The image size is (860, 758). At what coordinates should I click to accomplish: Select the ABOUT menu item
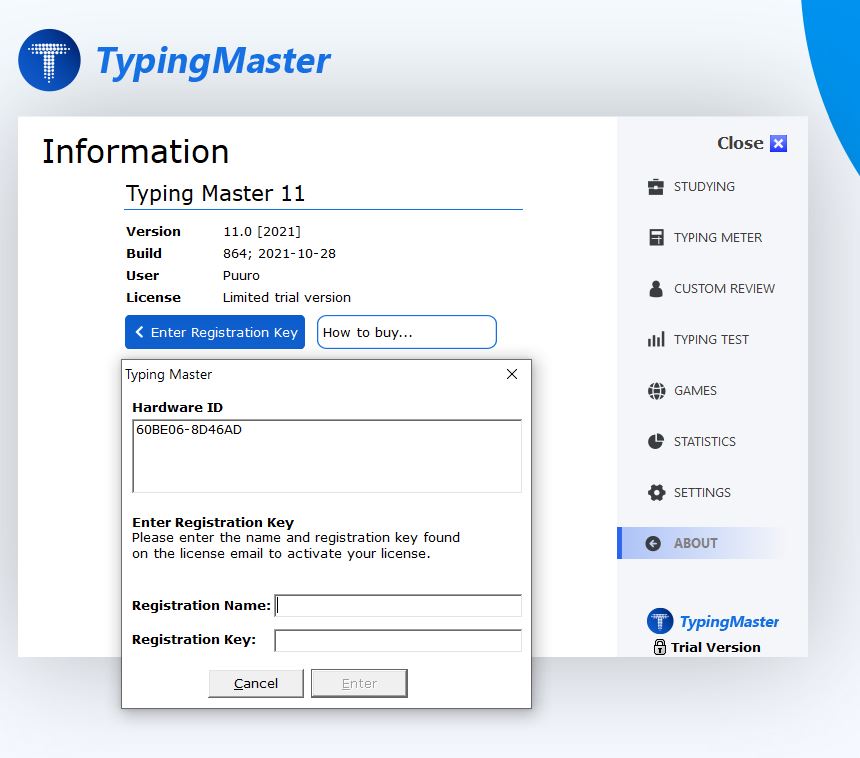(x=699, y=543)
